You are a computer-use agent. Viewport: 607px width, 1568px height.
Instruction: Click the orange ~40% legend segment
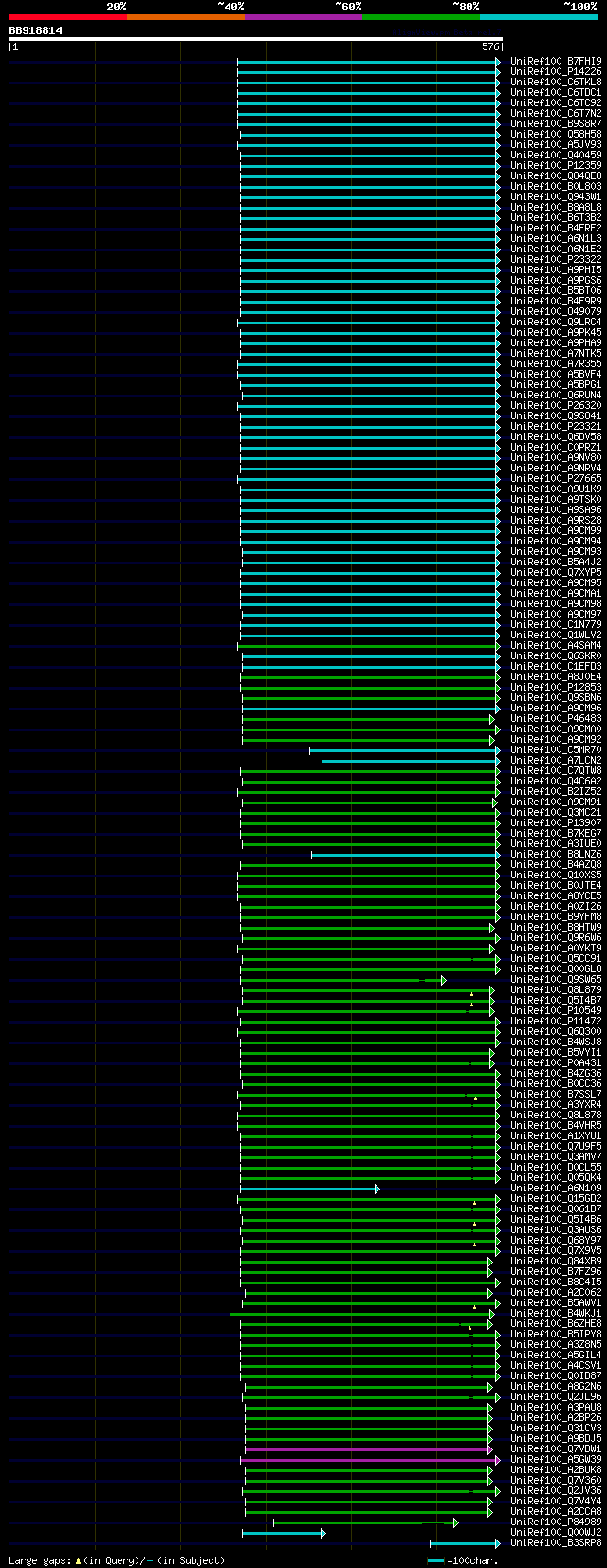(185, 17)
